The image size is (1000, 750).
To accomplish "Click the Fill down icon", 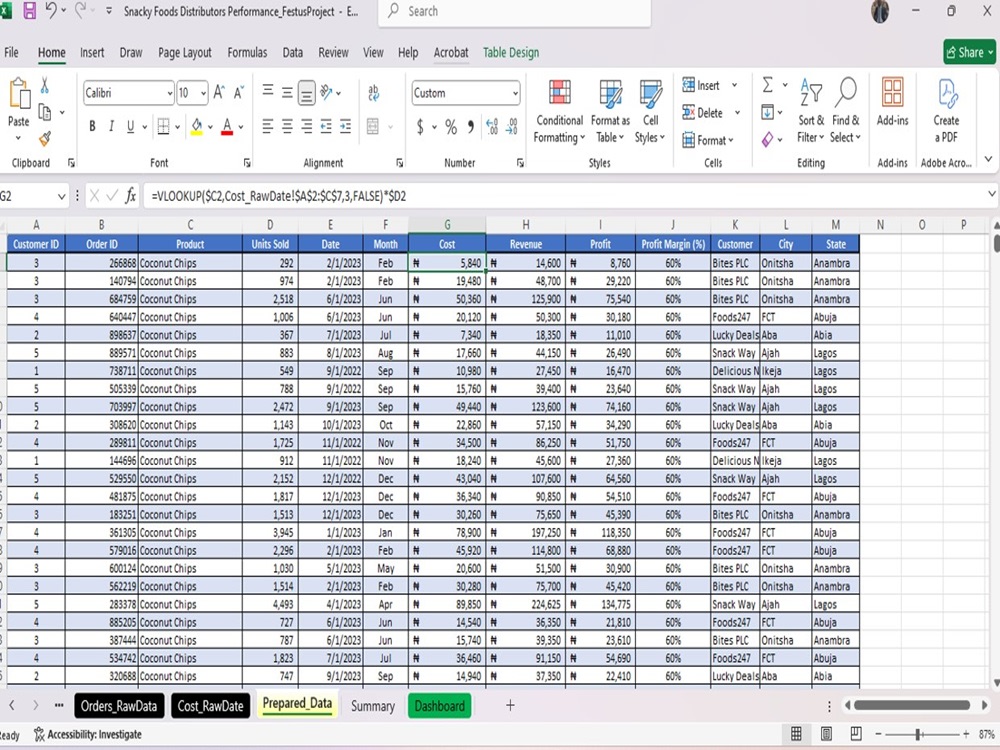I will pos(768,112).
